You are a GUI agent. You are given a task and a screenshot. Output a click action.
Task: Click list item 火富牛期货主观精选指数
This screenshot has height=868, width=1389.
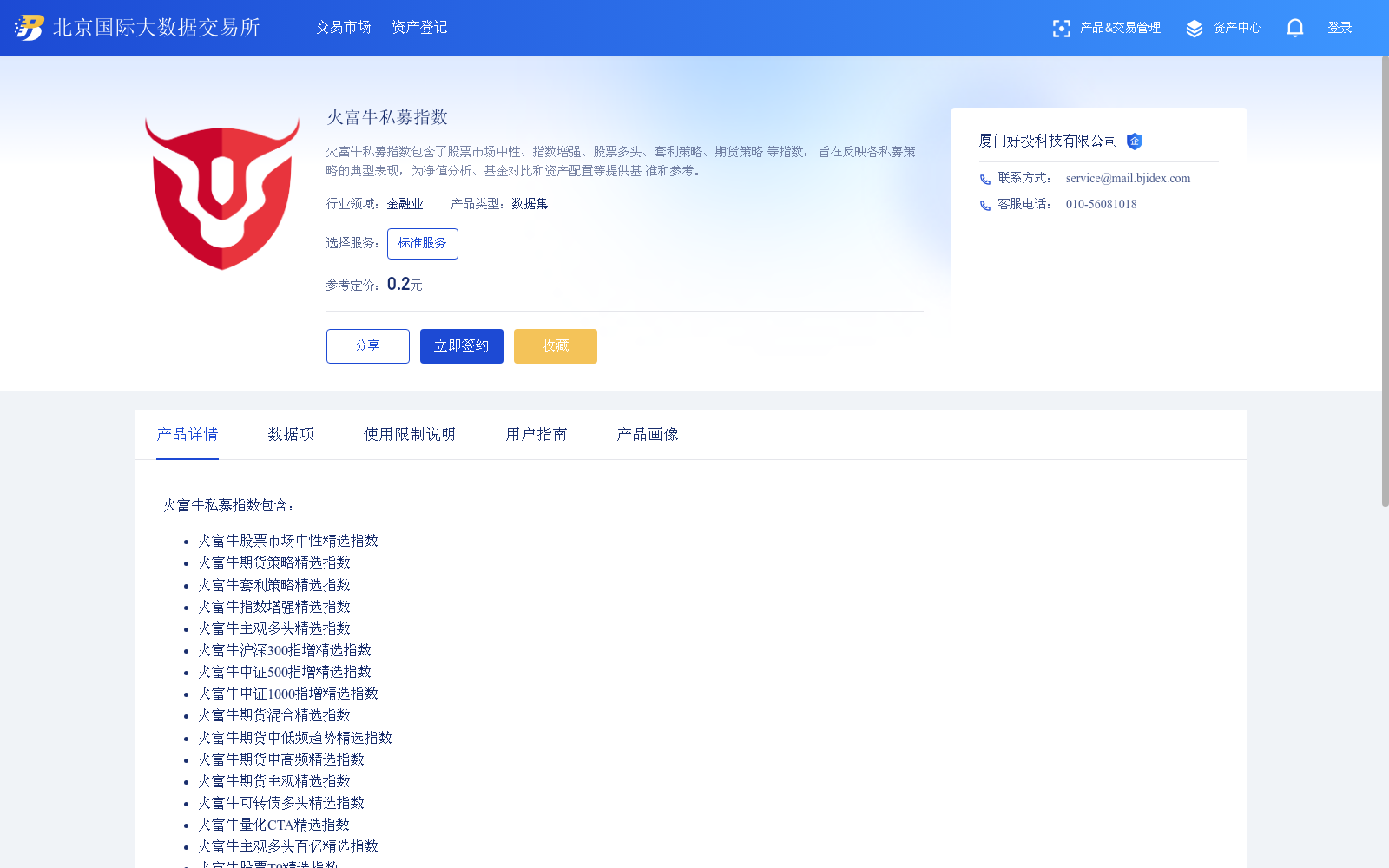pyautogui.click(x=274, y=781)
